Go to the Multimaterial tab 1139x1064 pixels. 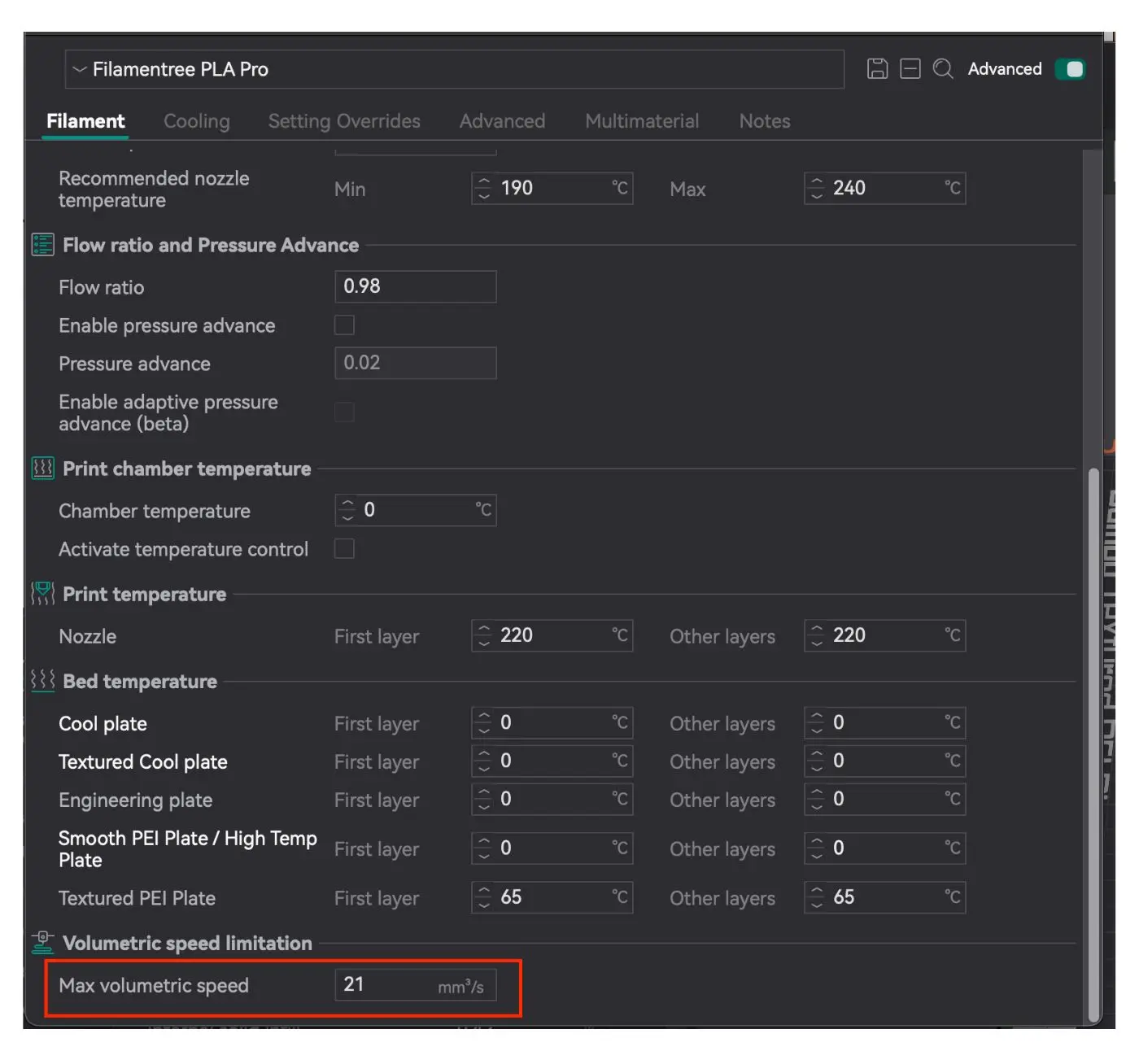click(x=642, y=121)
